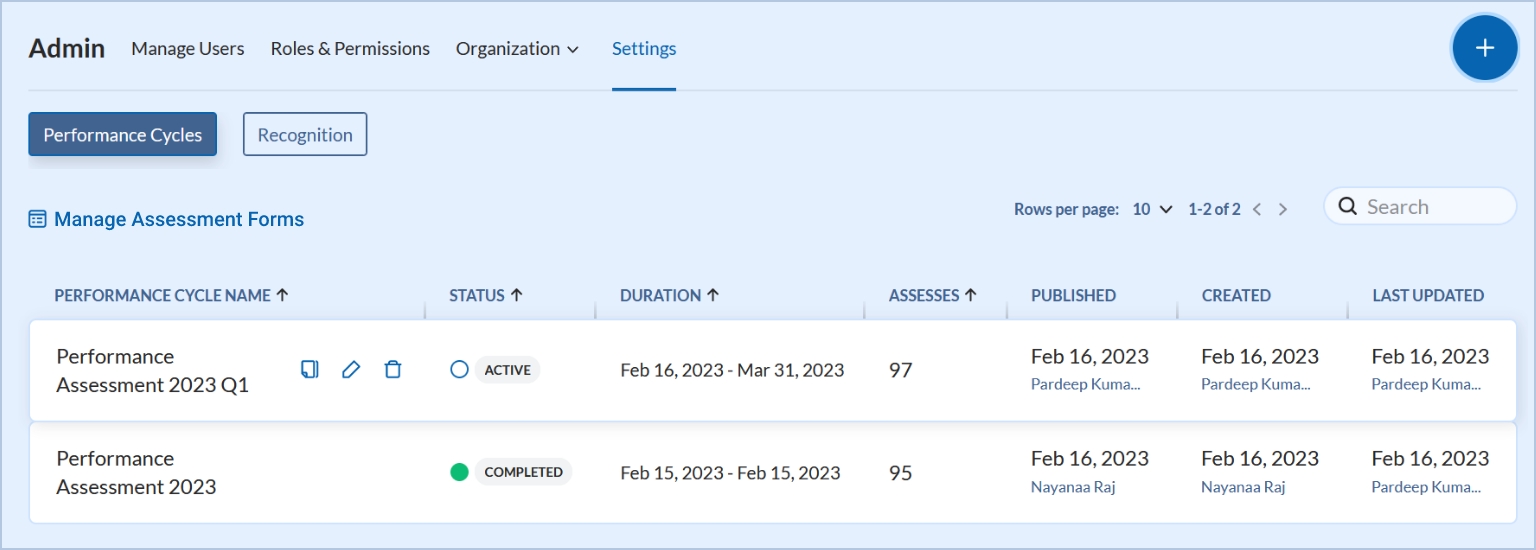Duplicate Performance Assessment 2023 Q1 cycle

tap(310, 370)
